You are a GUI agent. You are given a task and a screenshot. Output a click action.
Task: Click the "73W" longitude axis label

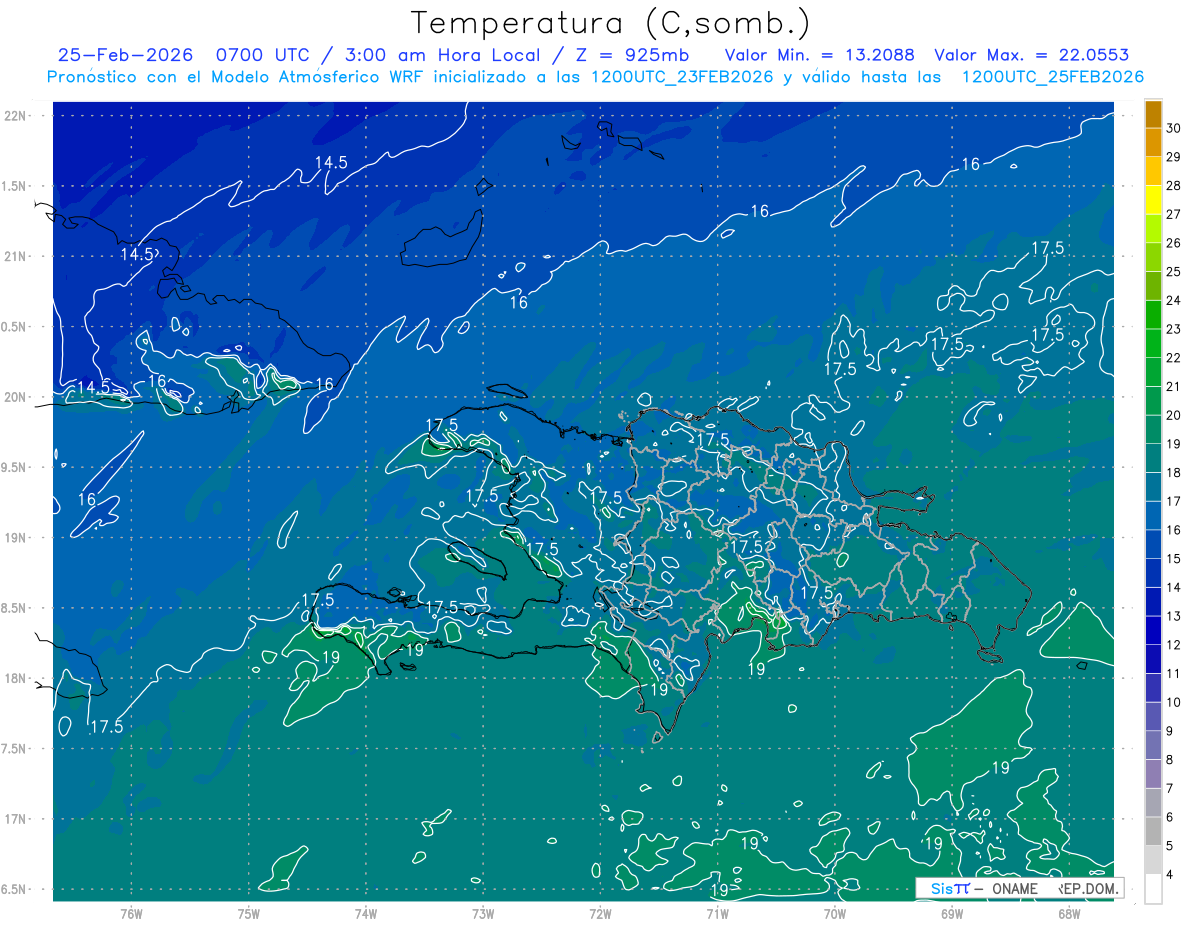[483, 913]
